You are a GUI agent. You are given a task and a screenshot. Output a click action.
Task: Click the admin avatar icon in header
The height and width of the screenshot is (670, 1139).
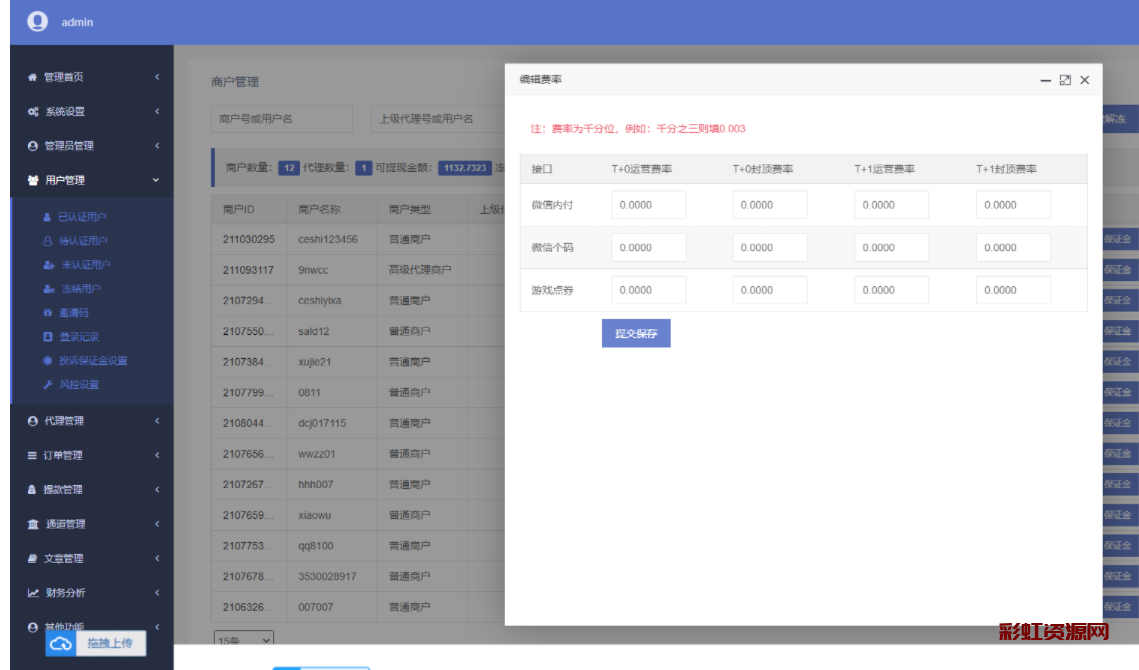[x=38, y=21]
